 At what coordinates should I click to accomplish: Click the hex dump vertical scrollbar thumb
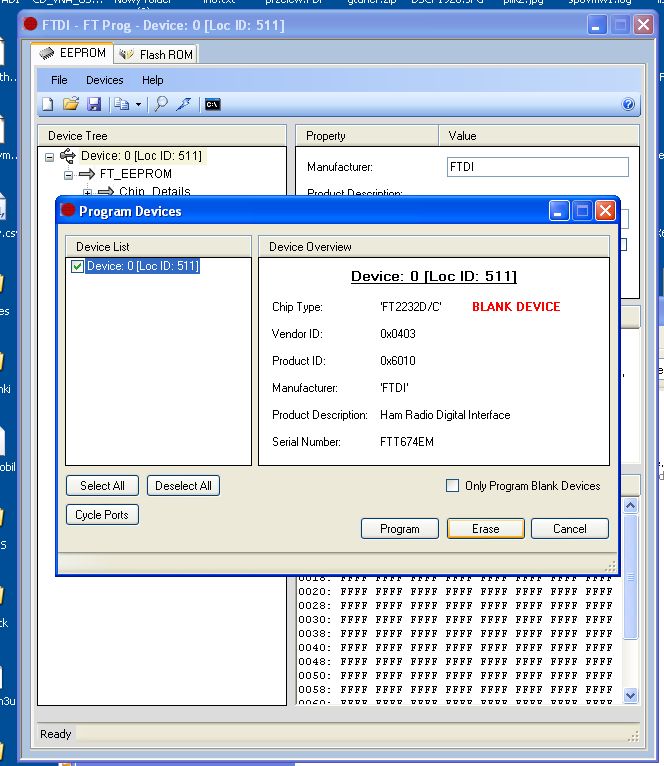(x=631, y=577)
